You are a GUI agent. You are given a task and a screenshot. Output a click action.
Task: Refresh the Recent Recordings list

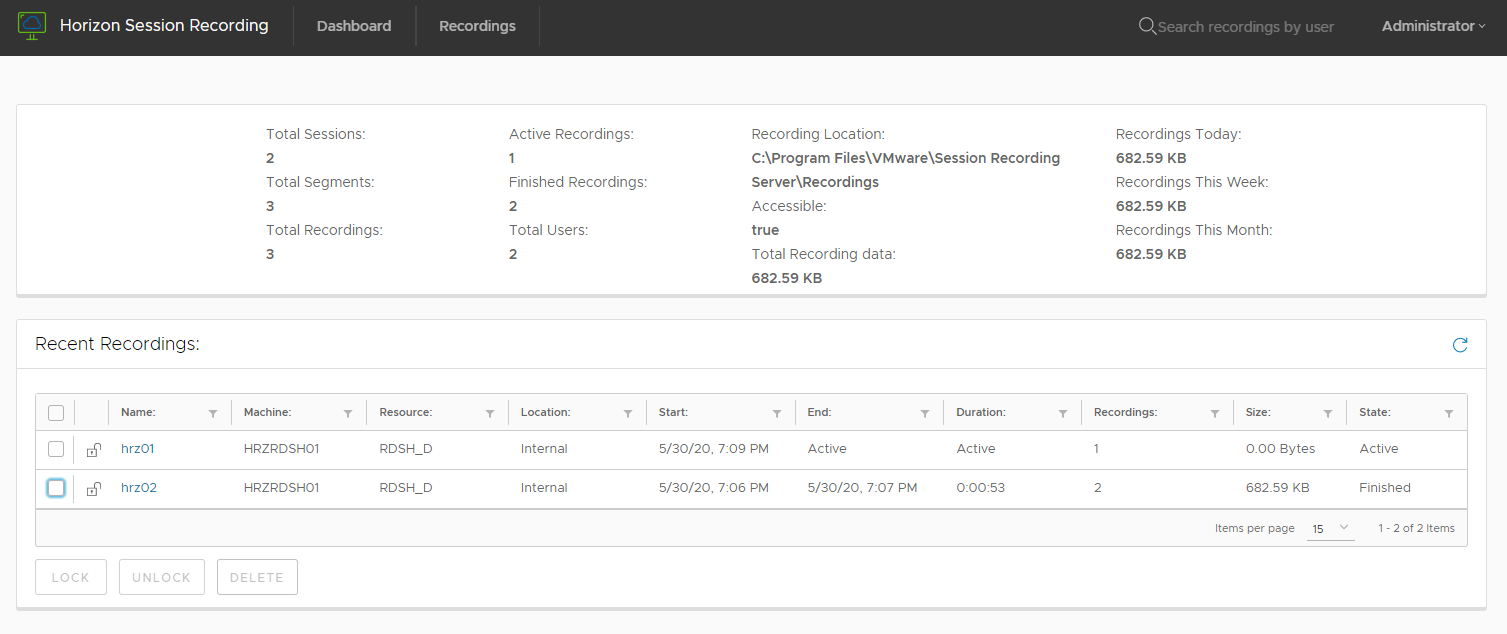pyautogui.click(x=1460, y=345)
